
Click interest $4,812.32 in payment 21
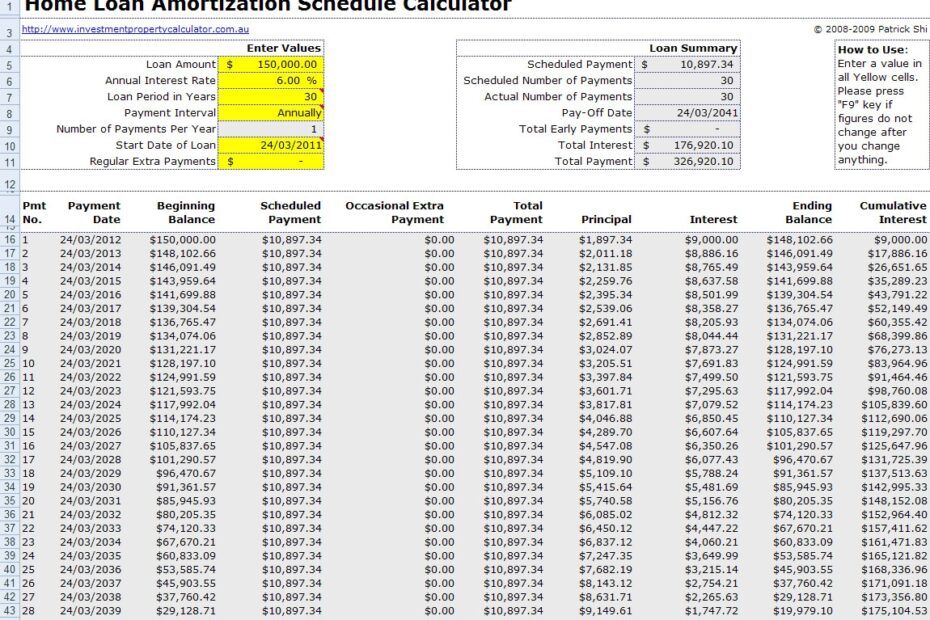tap(711, 514)
